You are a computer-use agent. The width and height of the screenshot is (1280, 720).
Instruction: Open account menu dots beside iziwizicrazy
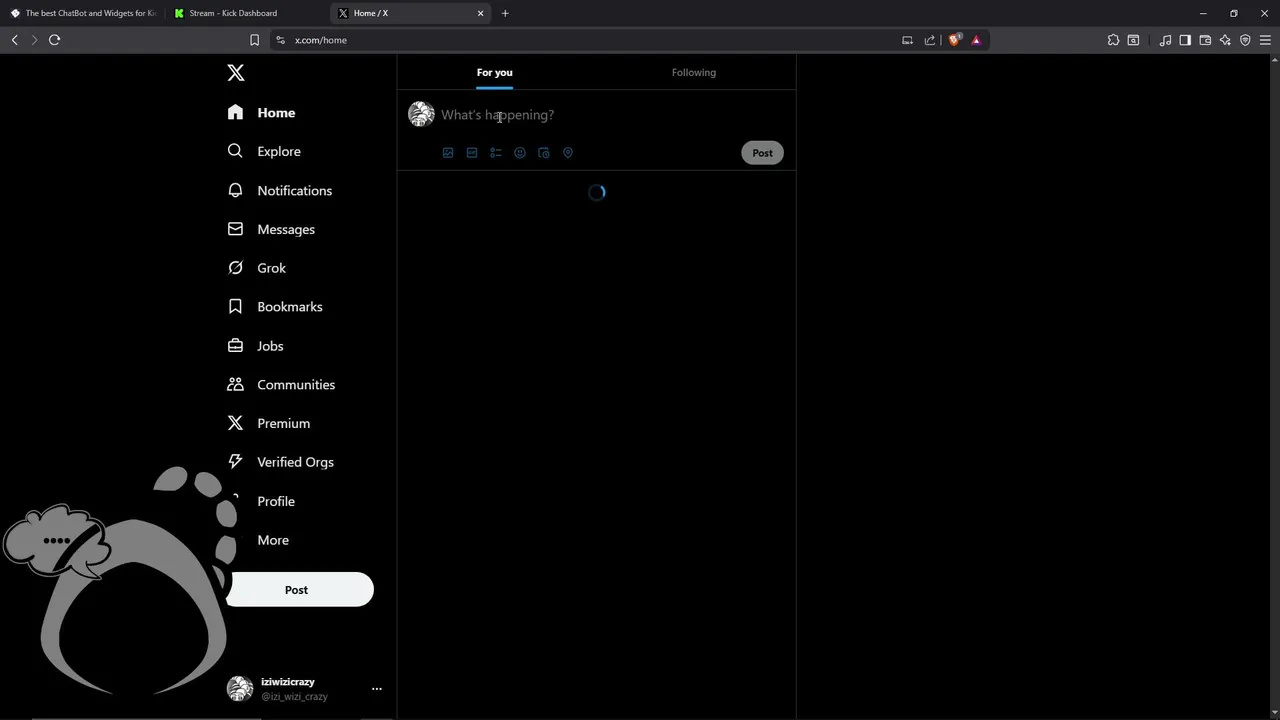pos(377,689)
